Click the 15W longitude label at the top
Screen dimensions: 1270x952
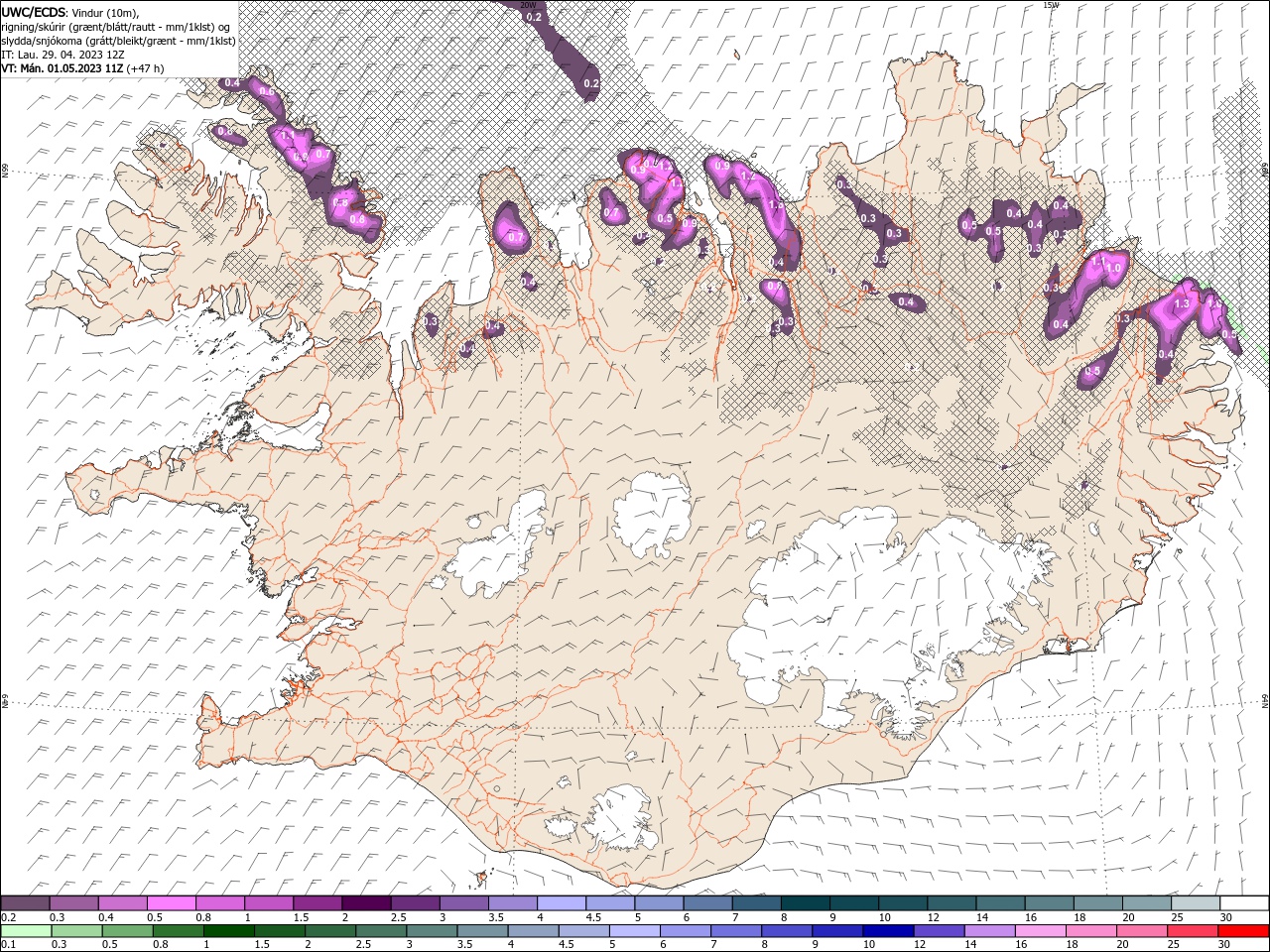click(x=1051, y=5)
